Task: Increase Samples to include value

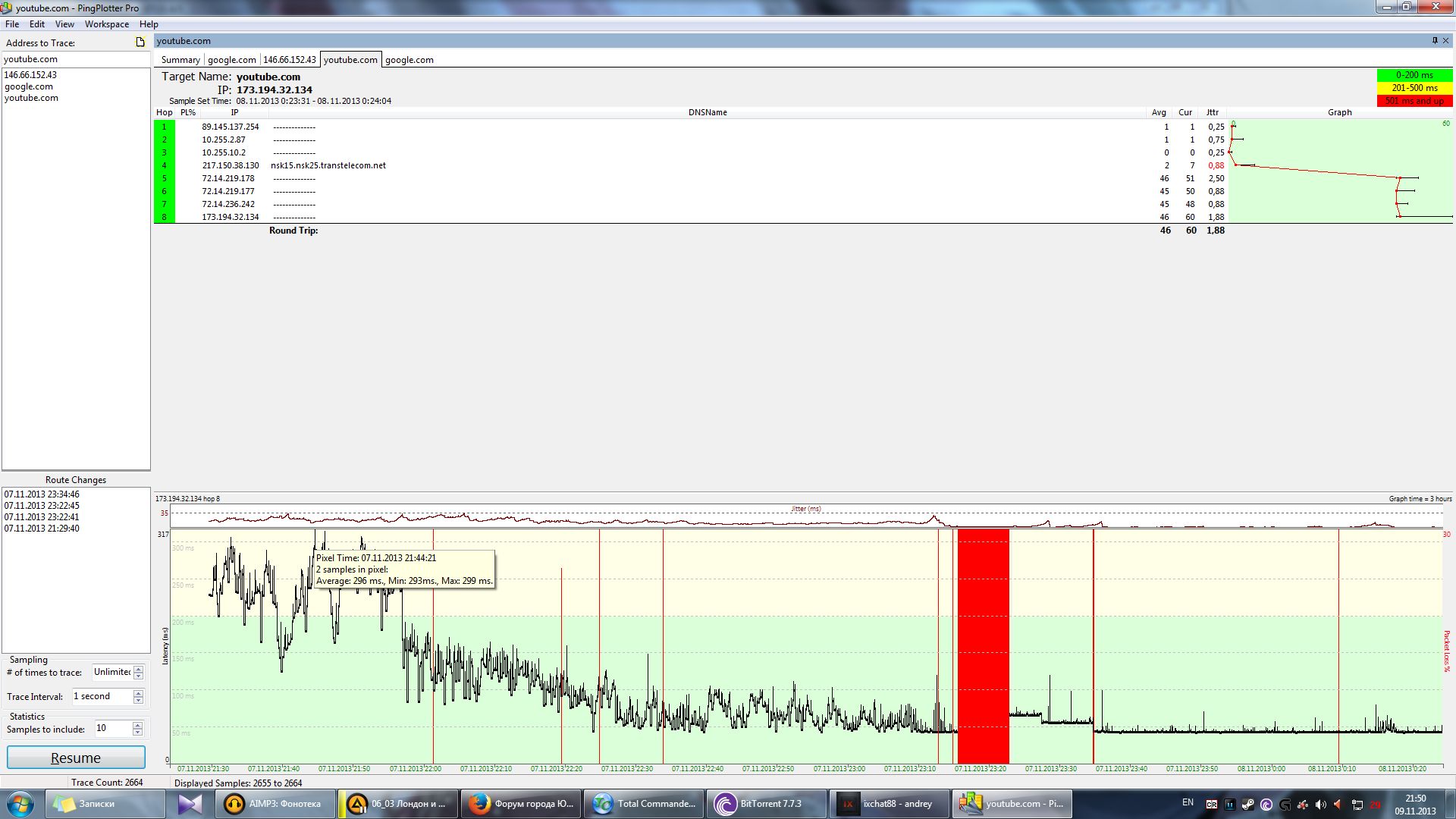Action: pos(137,726)
